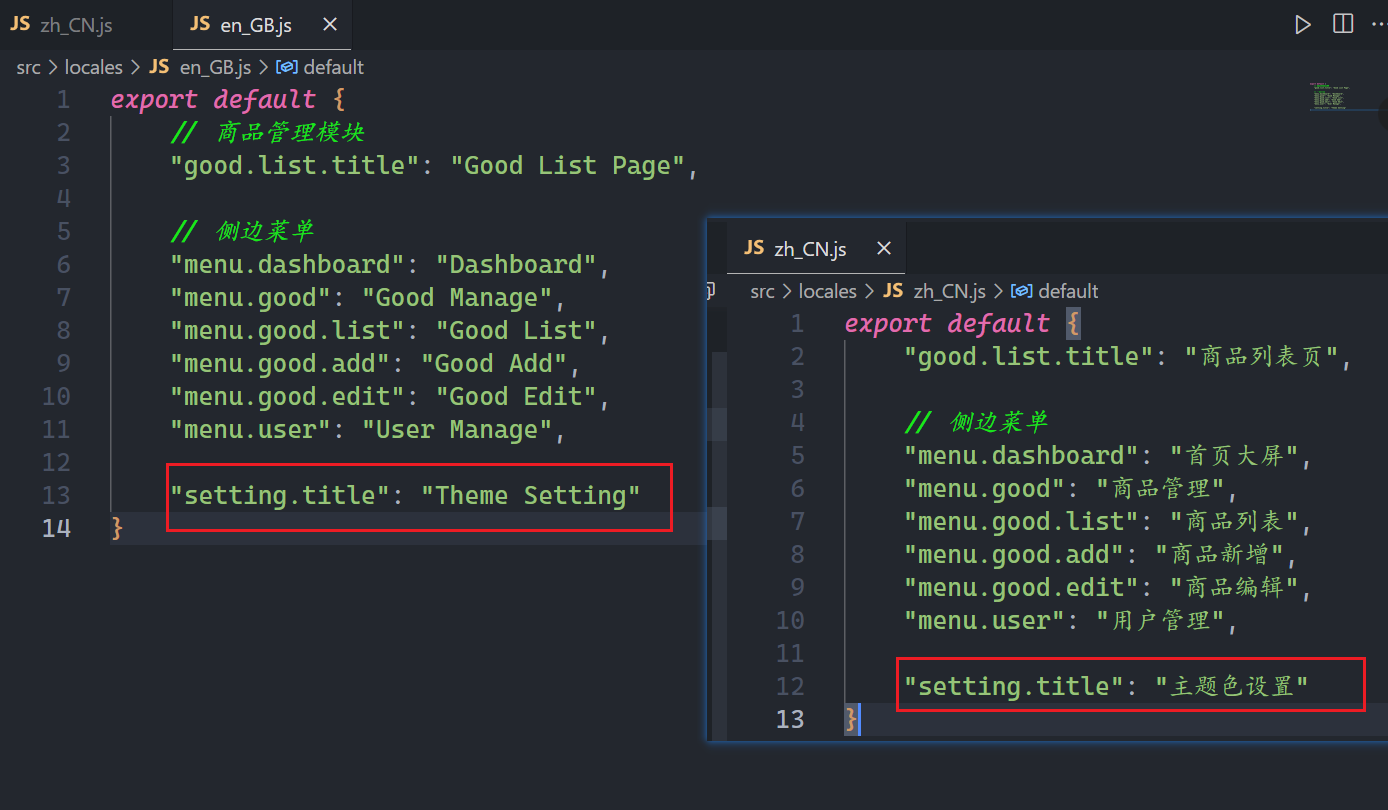Click the "Good Manage" value in en_GB.js

click(457, 297)
